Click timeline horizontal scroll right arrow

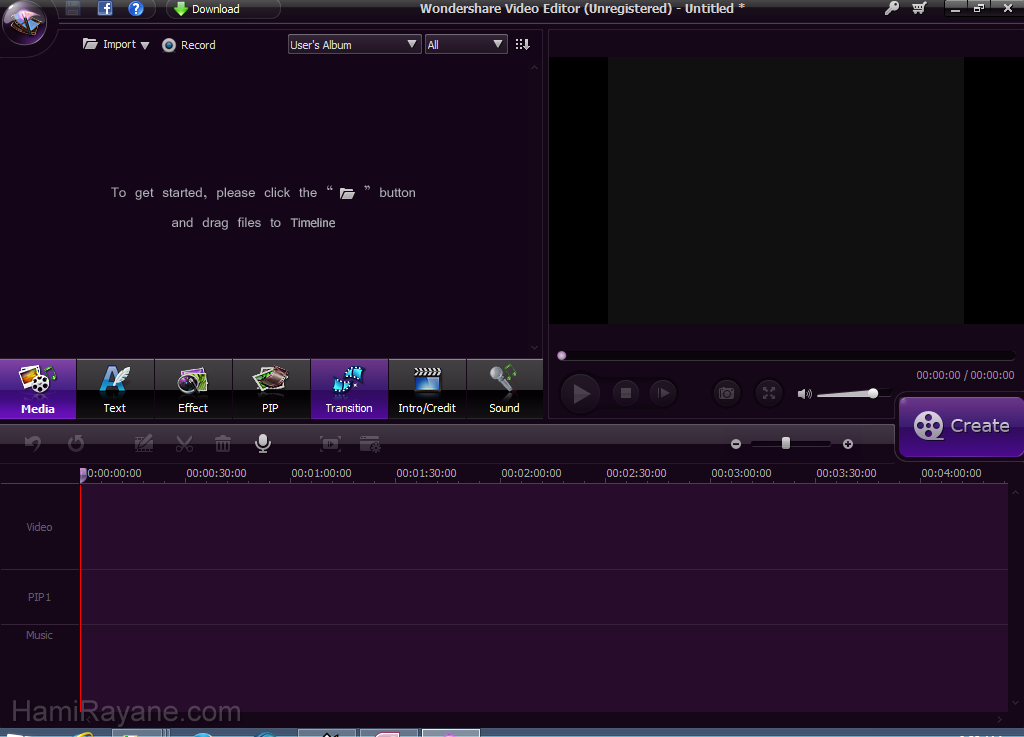coord(1000,719)
